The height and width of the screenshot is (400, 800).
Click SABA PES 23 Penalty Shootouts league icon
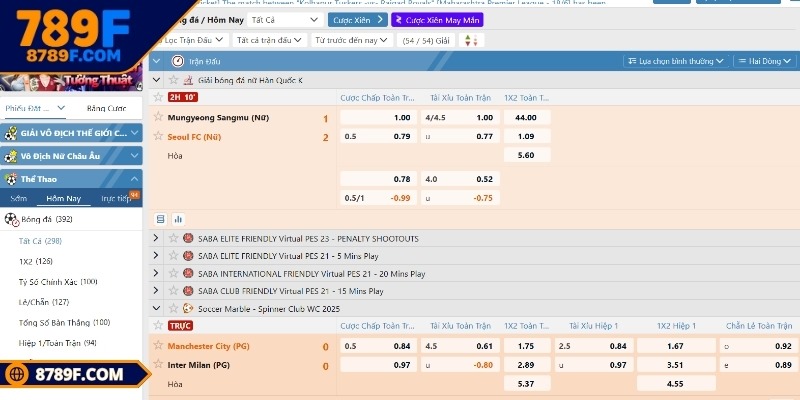[188, 238]
